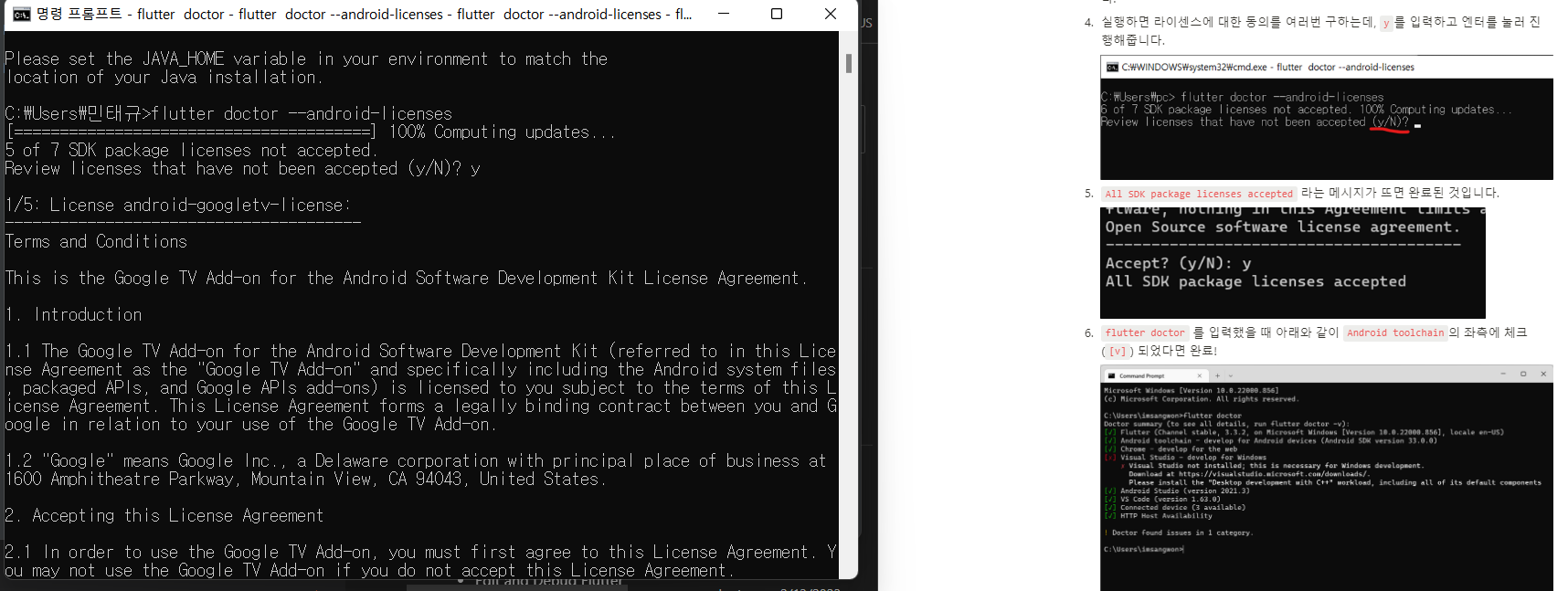The height and width of the screenshot is (591, 1568).
Task: Click the '[v]' inline code in step 6
Action: [x=1118, y=351]
